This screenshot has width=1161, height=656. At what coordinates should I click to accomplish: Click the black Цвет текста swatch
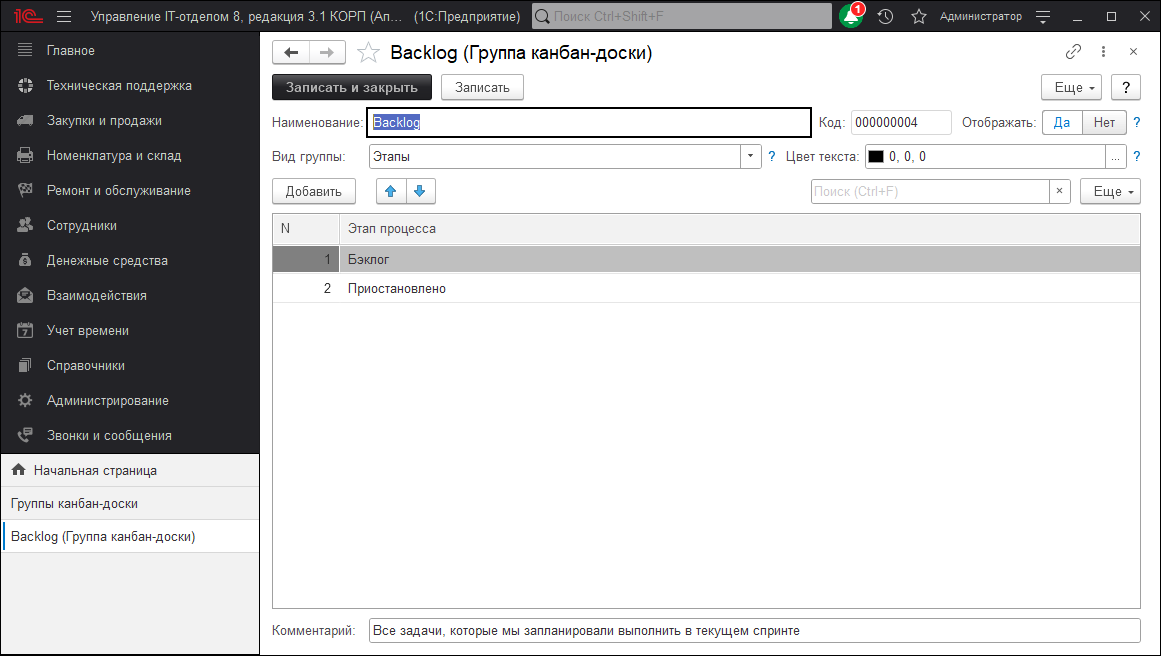click(x=876, y=157)
